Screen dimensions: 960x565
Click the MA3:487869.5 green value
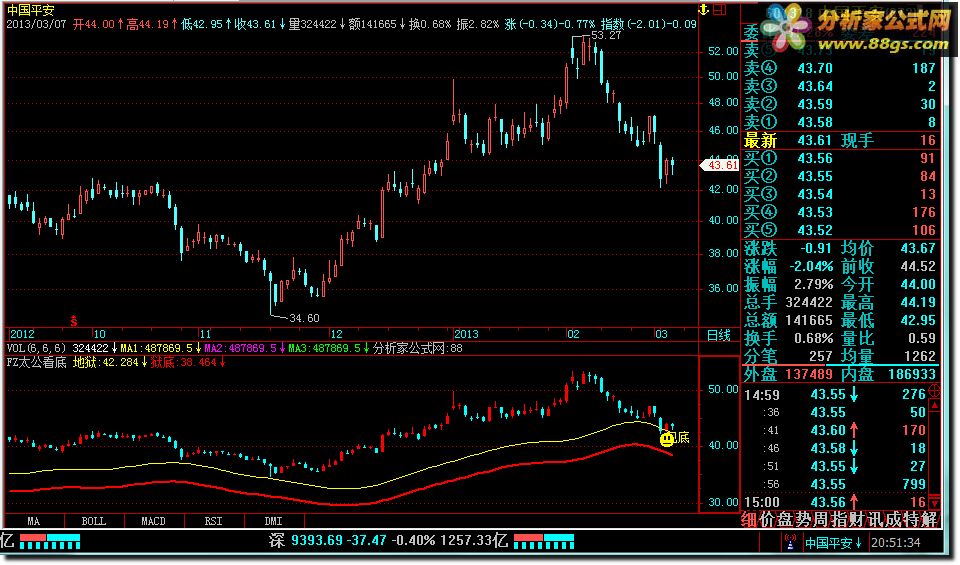(324, 348)
